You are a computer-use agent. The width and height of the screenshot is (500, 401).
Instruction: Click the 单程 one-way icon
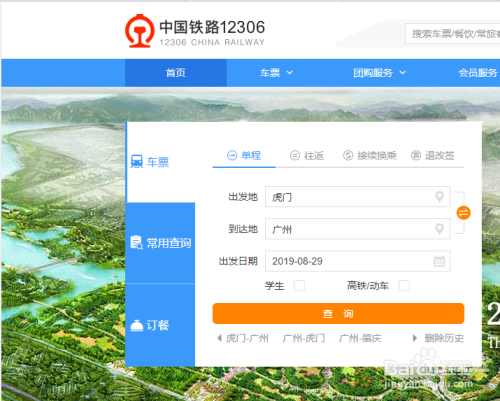232,155
